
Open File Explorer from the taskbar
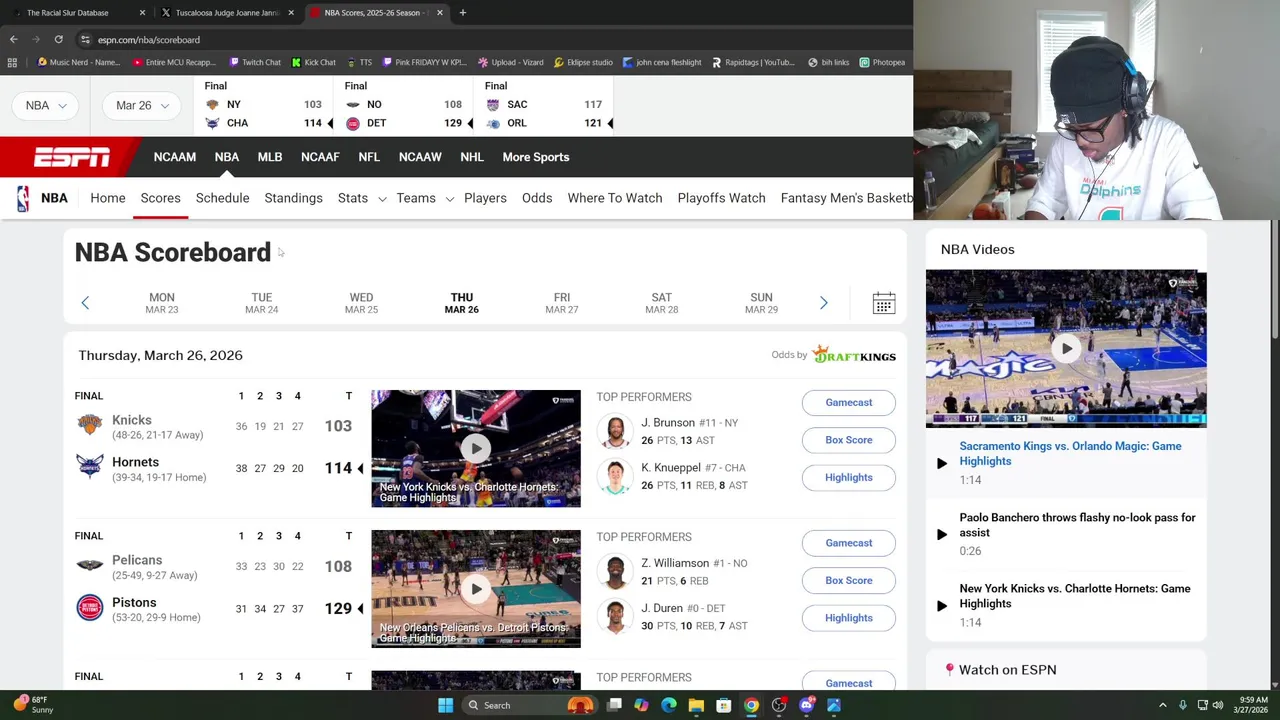click(696, 705)
